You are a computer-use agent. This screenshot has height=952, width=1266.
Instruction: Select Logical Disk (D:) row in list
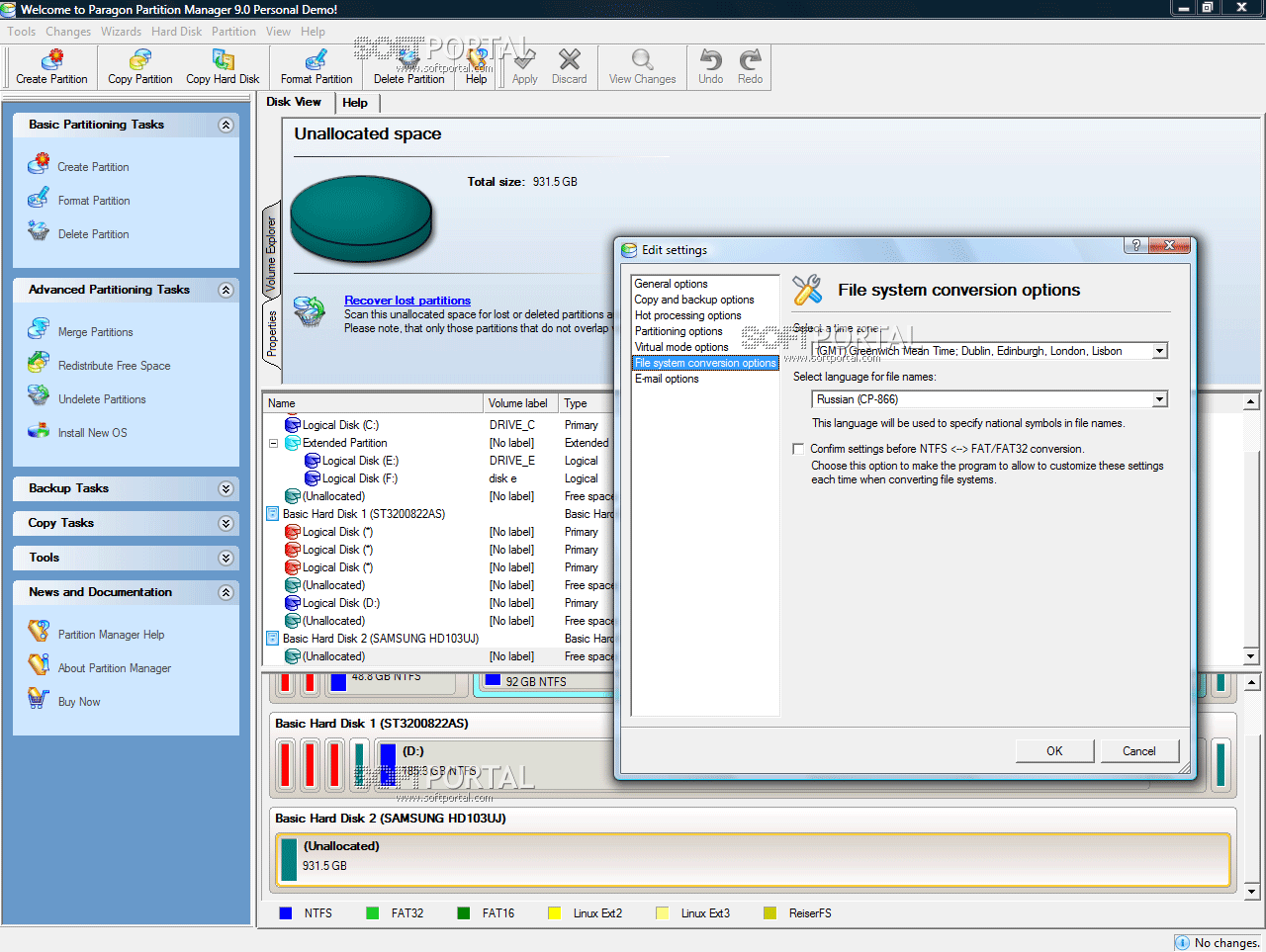pos(340,603)
